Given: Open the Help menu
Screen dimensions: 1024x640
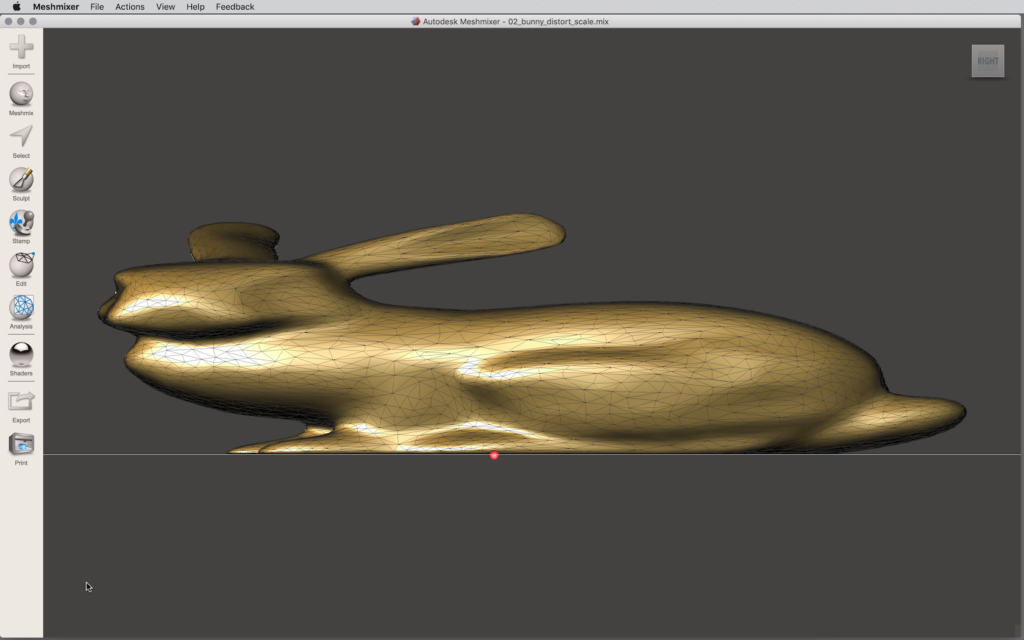Looking at the screenshot, I should (x=195, y=7).
